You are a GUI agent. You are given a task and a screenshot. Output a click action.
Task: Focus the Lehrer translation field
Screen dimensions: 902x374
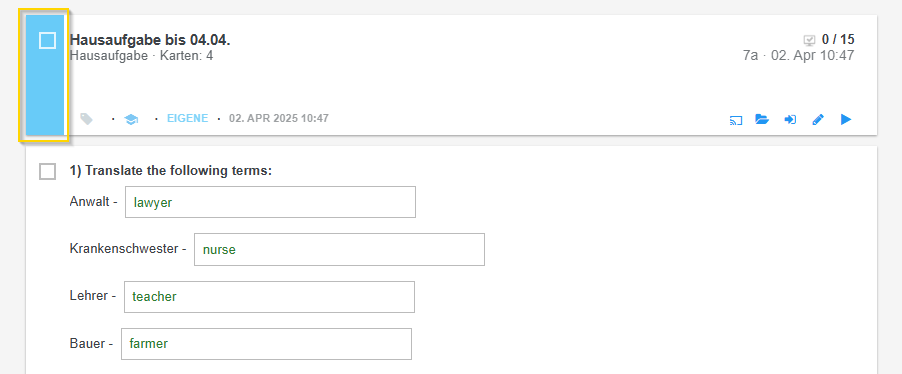pyautogui.click(x=269, y=297)
